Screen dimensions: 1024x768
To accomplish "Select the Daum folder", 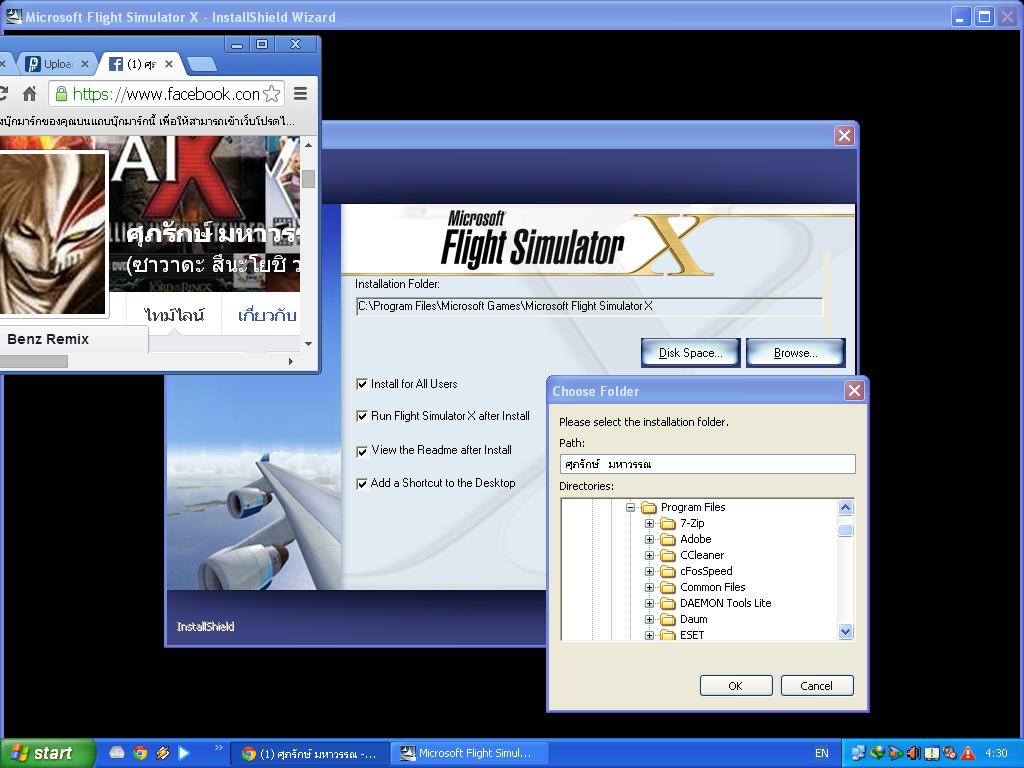I will (694, 619).
